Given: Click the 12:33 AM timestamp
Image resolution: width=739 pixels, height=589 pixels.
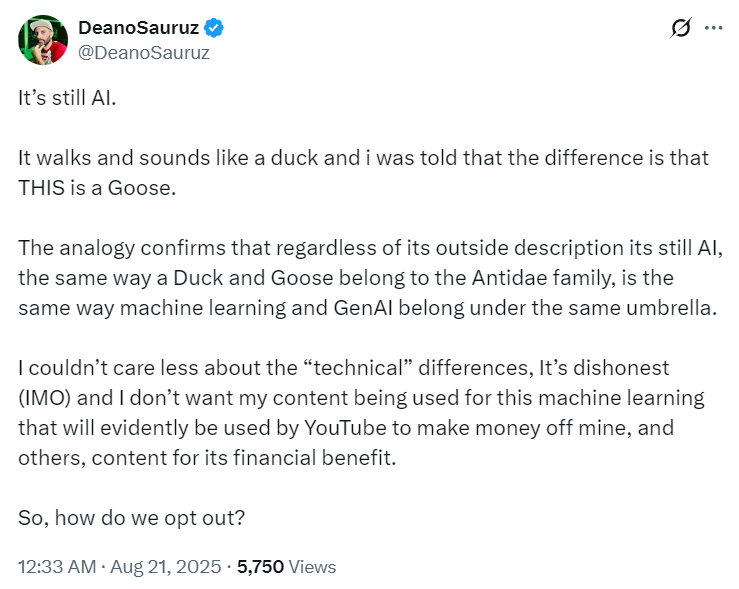Looking at the screenshot, I should (x=57, y=566).
